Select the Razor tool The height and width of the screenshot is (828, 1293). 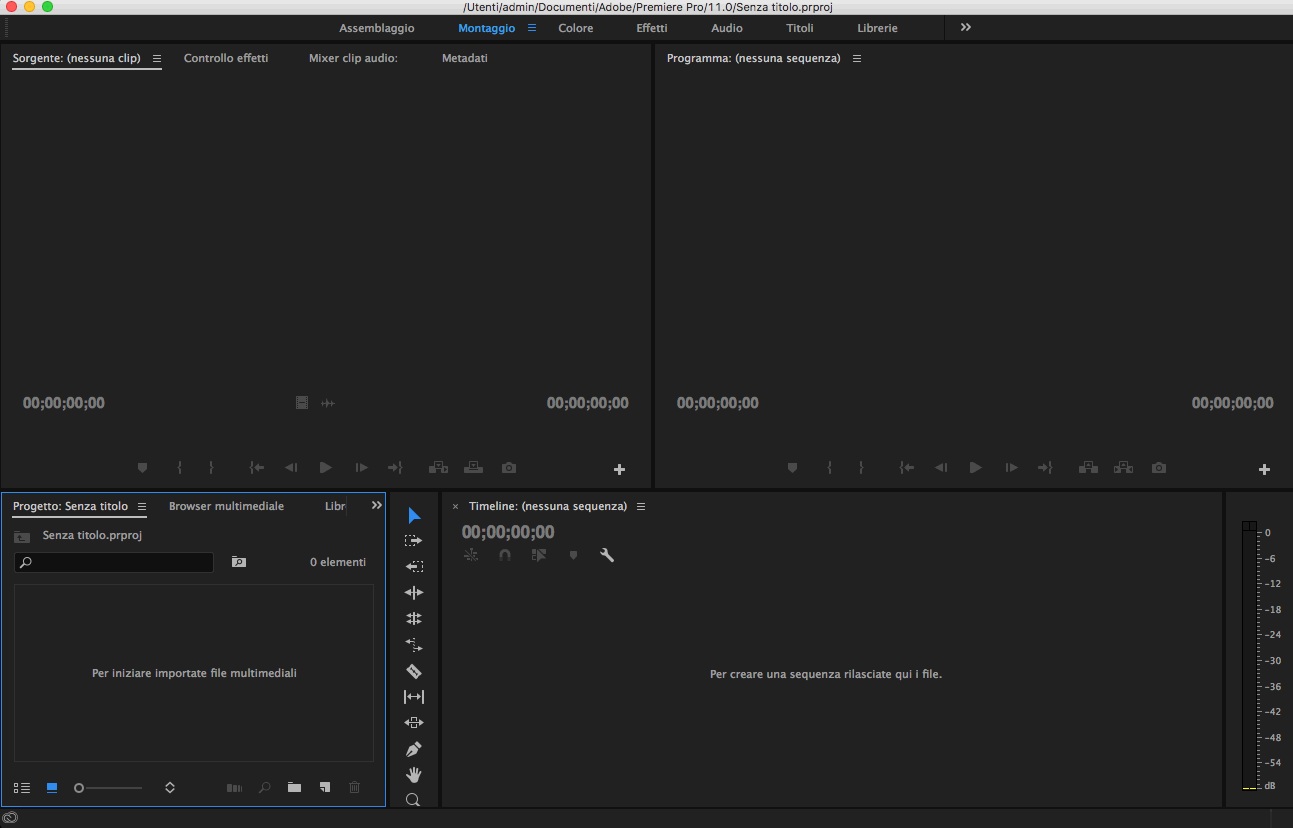click(x=414, y=671)
